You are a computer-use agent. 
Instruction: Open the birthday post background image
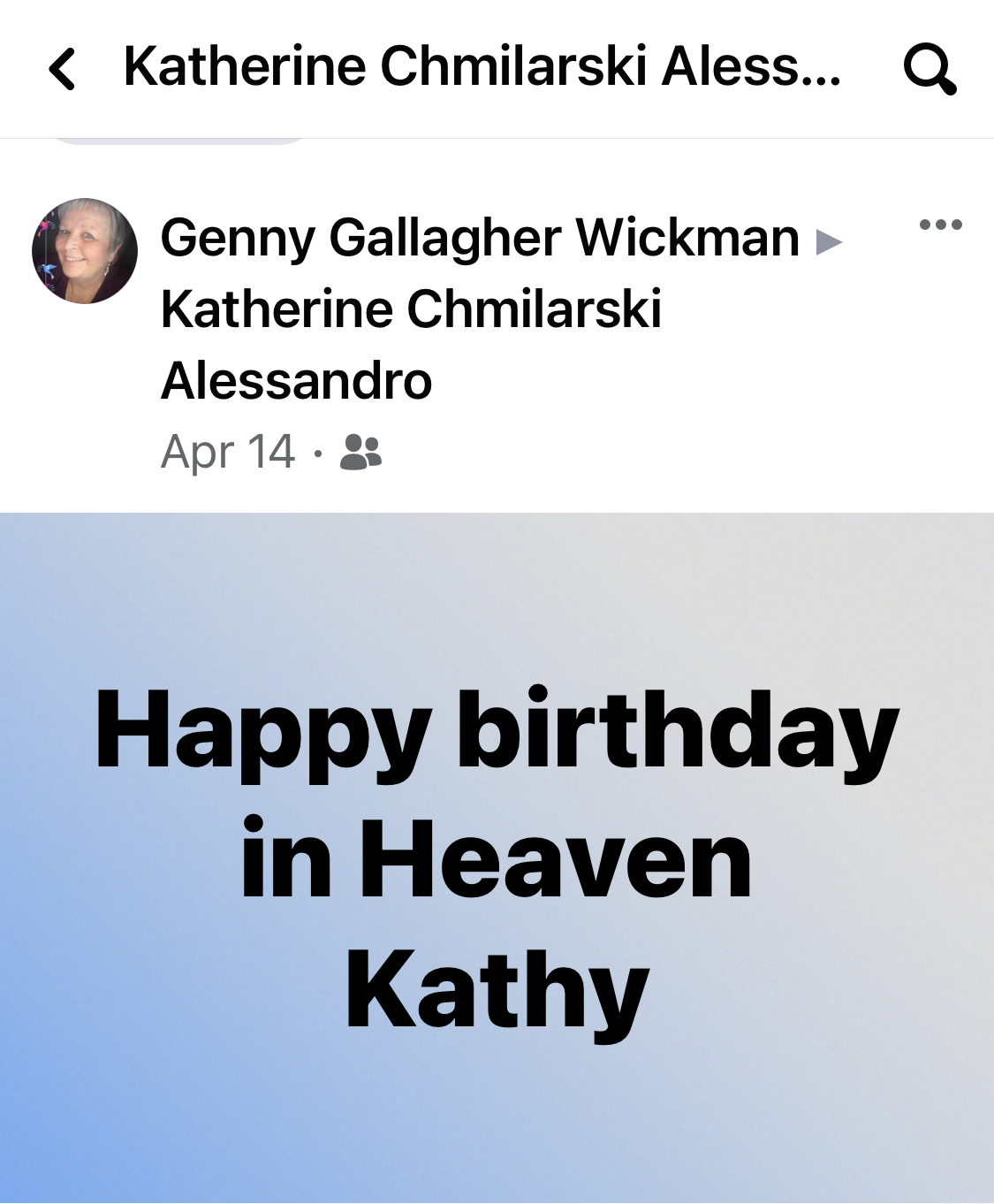click(497, 858)
